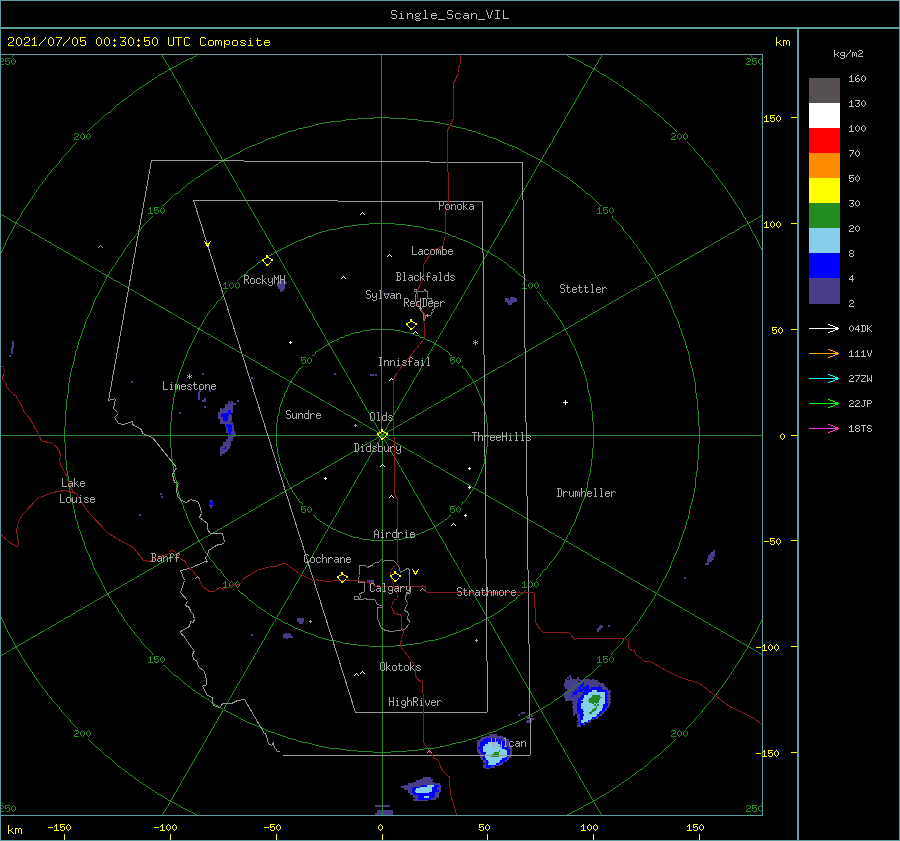Click the Ponoka town label
The height and width of the screenshot is (841, 900).
456,206
